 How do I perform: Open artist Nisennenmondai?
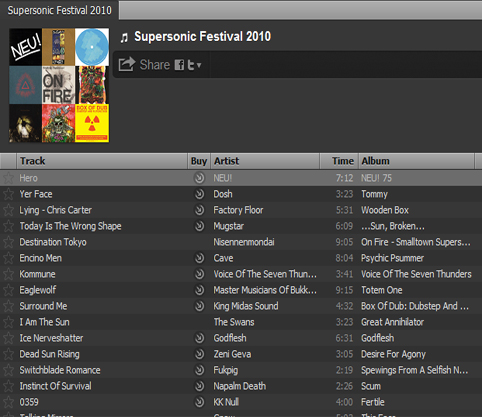click(244, 242)
